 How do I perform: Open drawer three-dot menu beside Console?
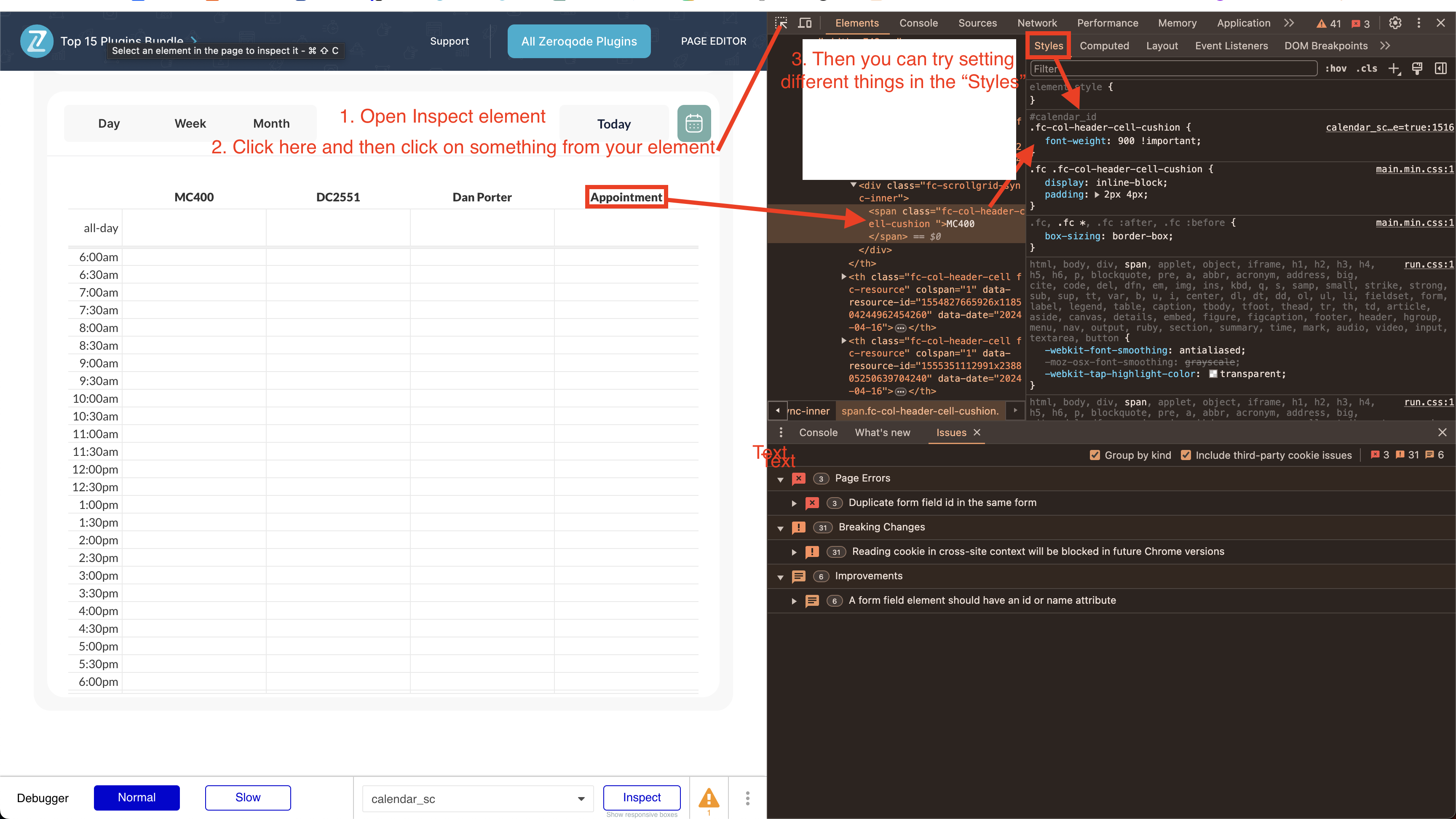pos(781,432)
